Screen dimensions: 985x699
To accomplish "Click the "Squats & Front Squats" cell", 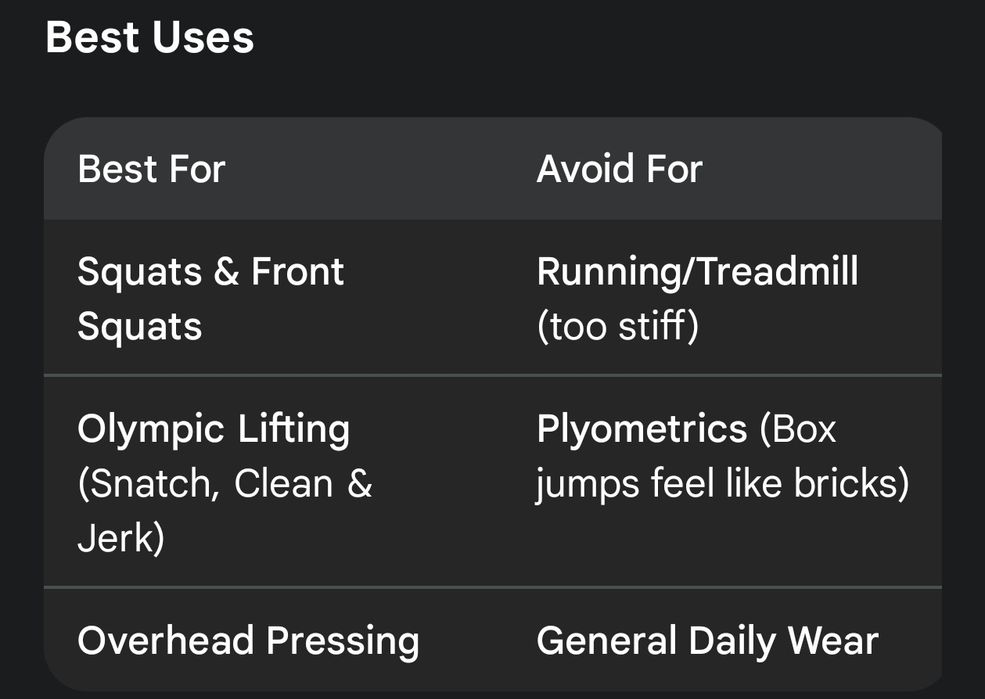I will pyautogui.click(x=210, y=299).
